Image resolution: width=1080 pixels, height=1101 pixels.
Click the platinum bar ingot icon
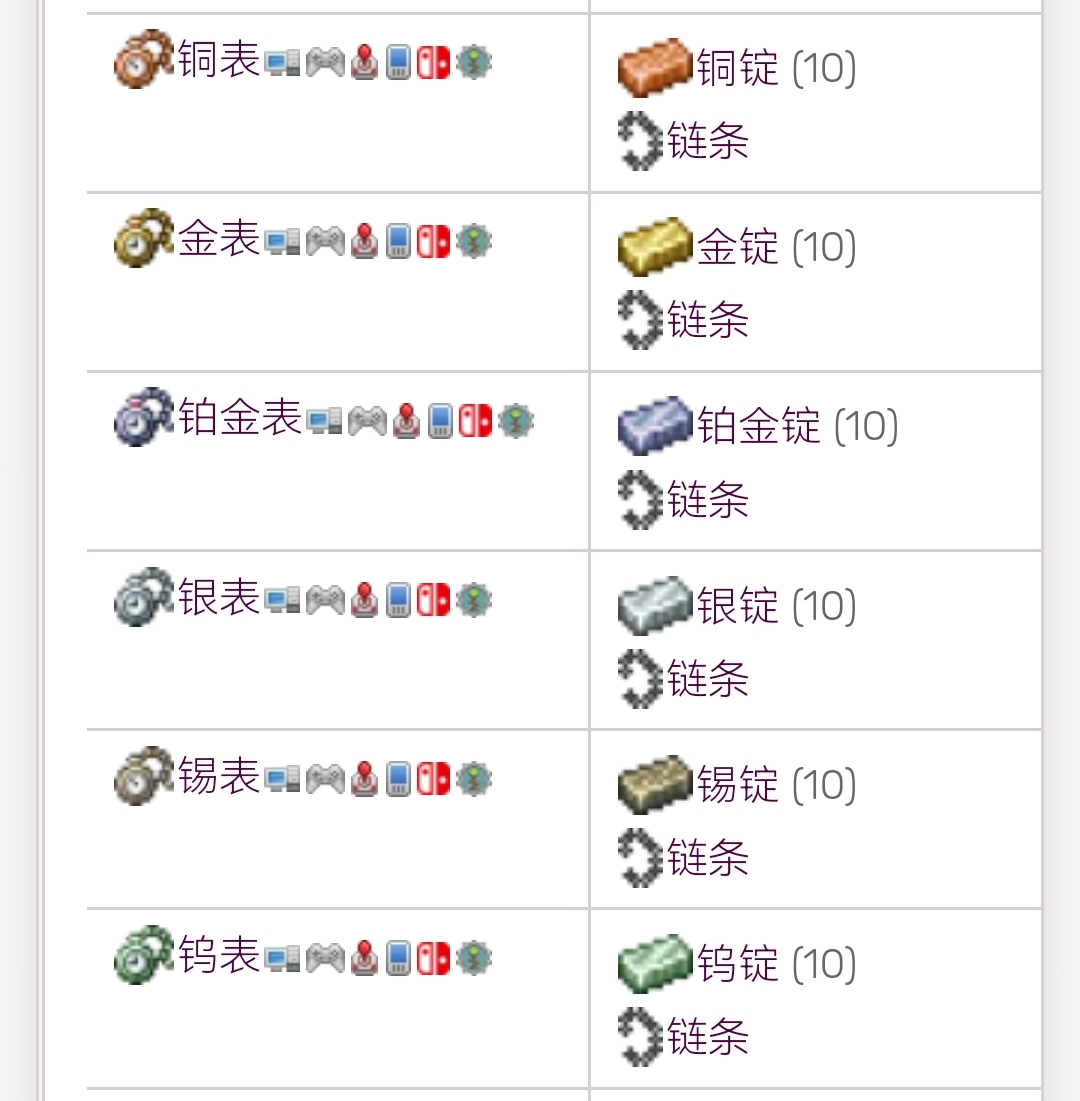[x=655, y=426]
